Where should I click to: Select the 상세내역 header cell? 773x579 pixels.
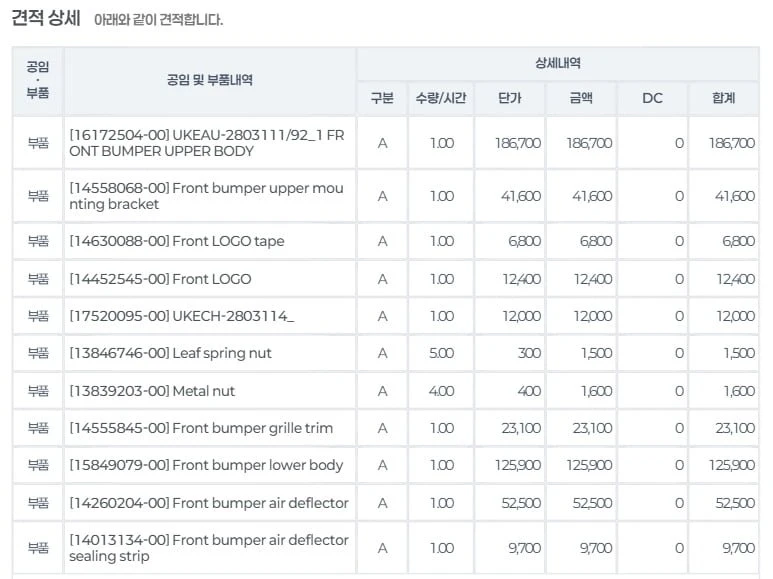(x=558, y=63)
